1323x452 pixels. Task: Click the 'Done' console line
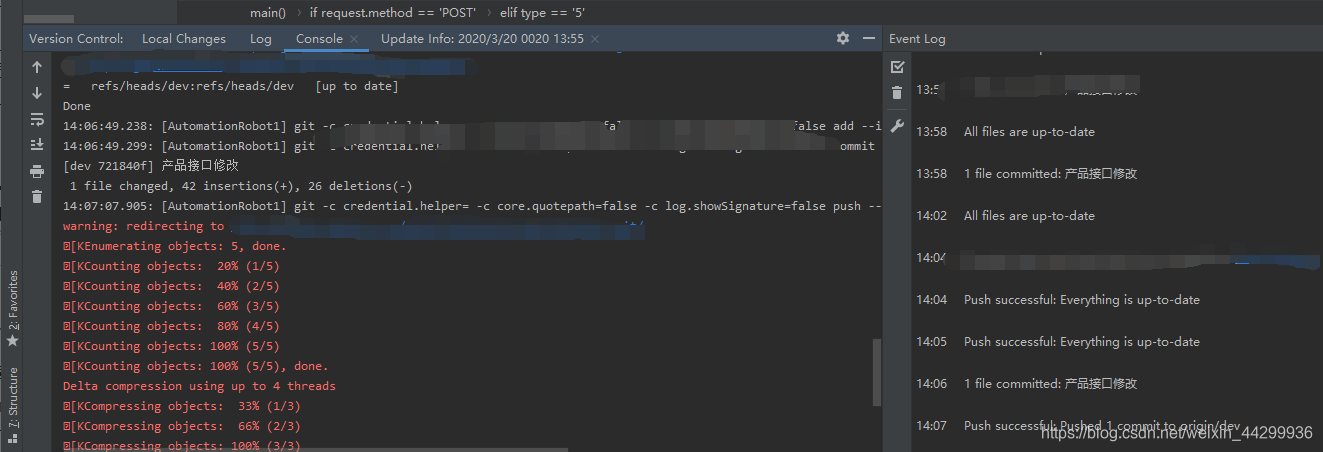tap(77, 106)
